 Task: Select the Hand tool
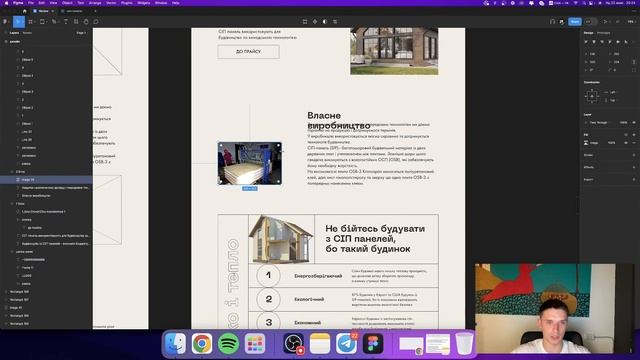[x=86, y=22]
